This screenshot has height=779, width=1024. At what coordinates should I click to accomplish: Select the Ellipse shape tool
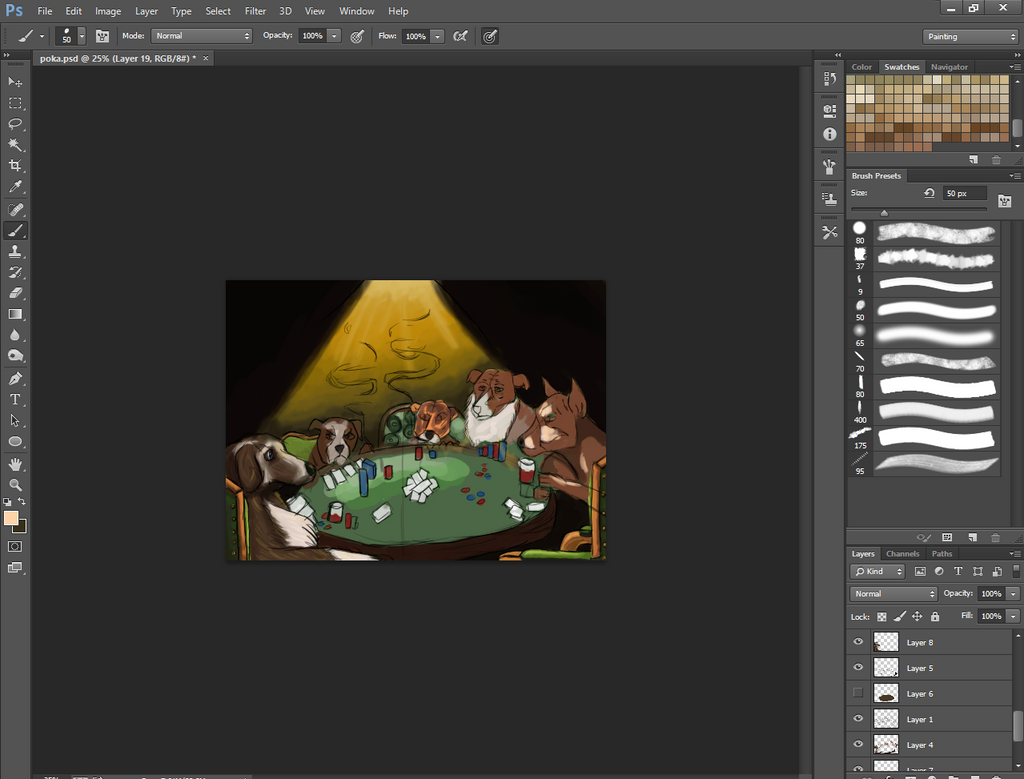[x=15, y=441]
